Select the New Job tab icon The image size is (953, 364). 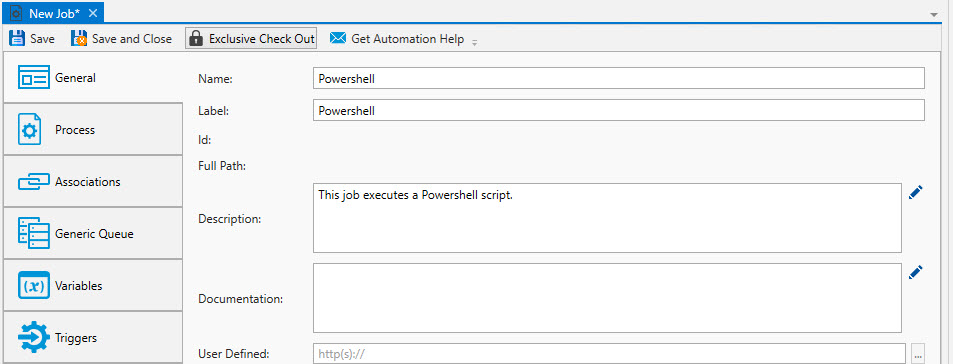[16, 13]
